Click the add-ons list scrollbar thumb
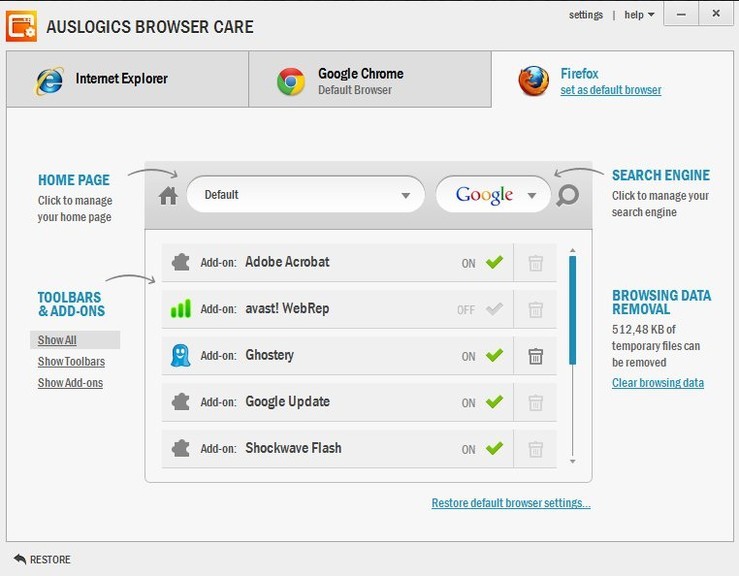The image size is (739, 576). pyautogui.click(x=573, y=310)
